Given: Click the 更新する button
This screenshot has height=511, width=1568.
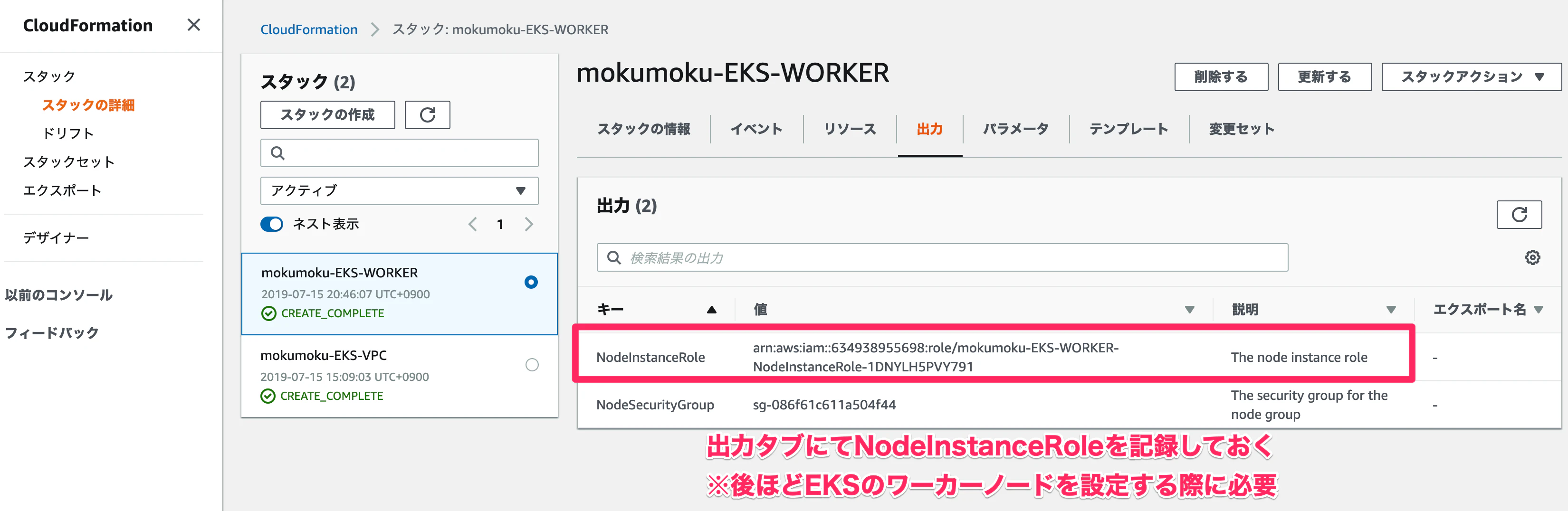Looking at the screenshot, I should click(x=1325, y=77).
